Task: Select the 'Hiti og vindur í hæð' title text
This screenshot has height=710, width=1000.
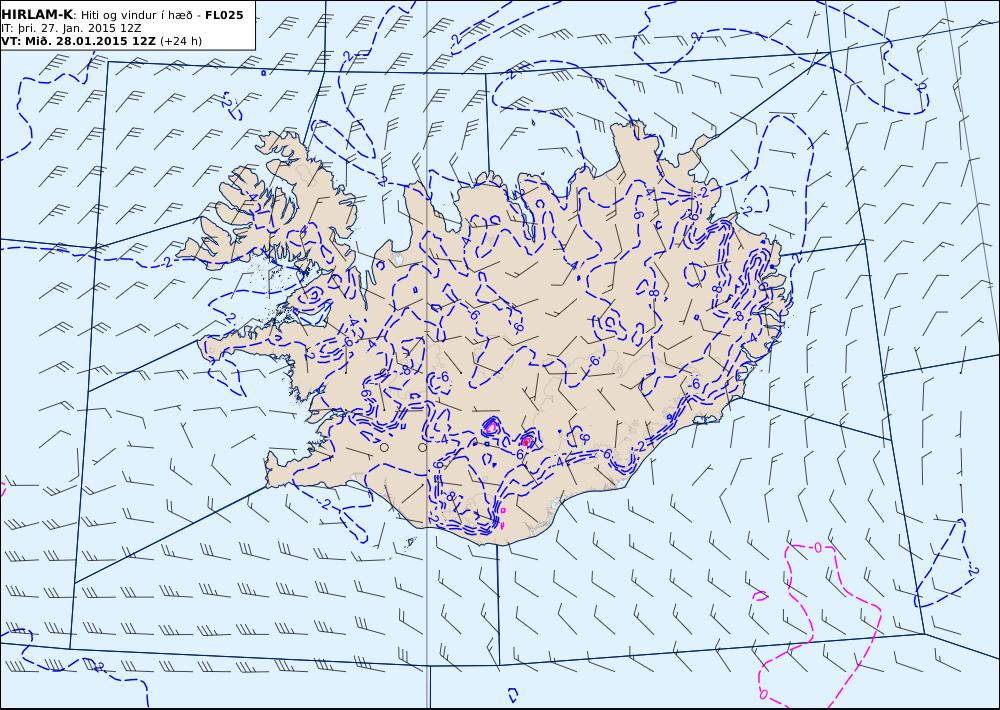Action: (x=136, y=15)
